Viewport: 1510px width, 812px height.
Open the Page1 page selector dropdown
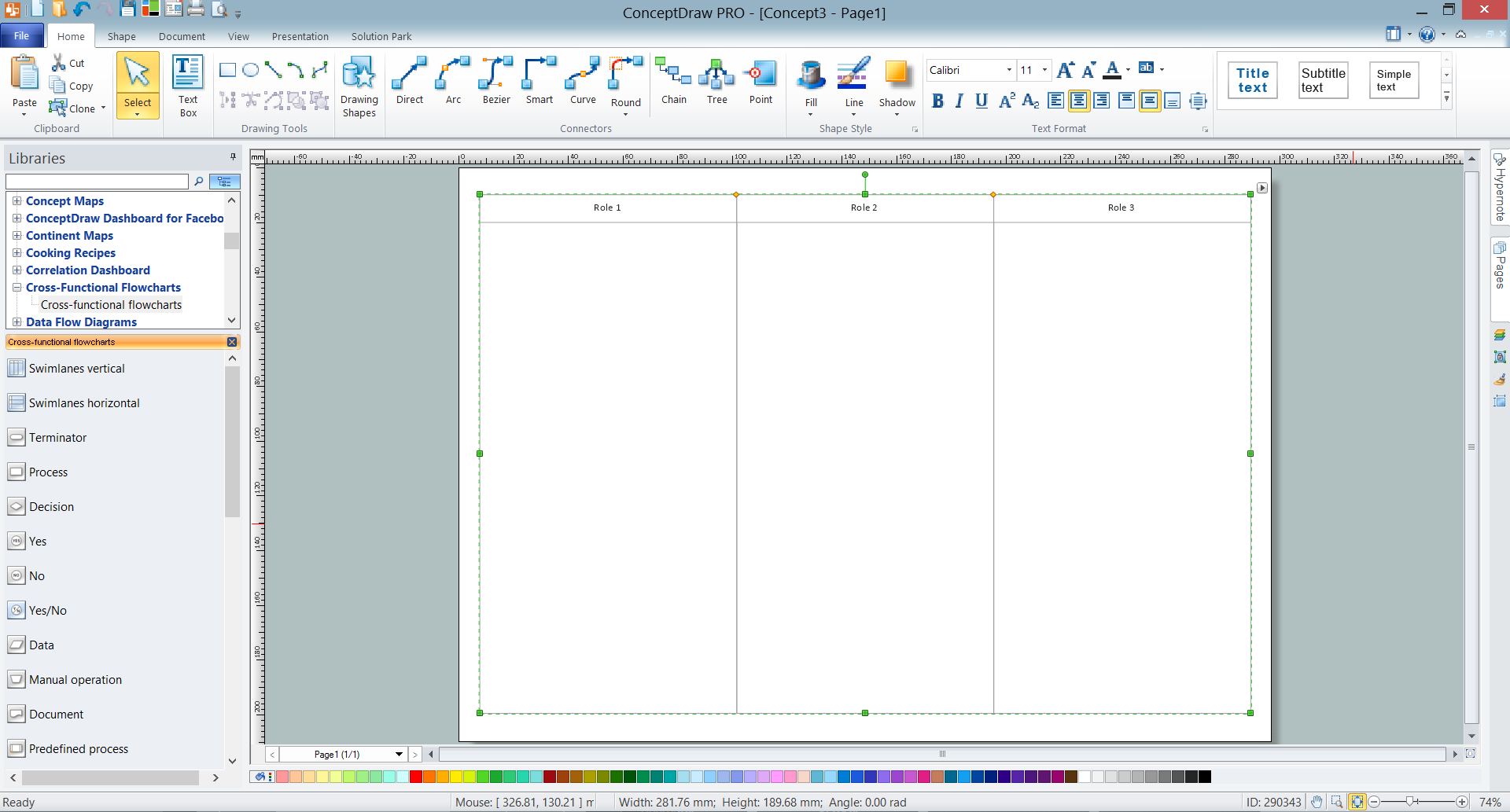pyautogui.click(x=399, y=755)
